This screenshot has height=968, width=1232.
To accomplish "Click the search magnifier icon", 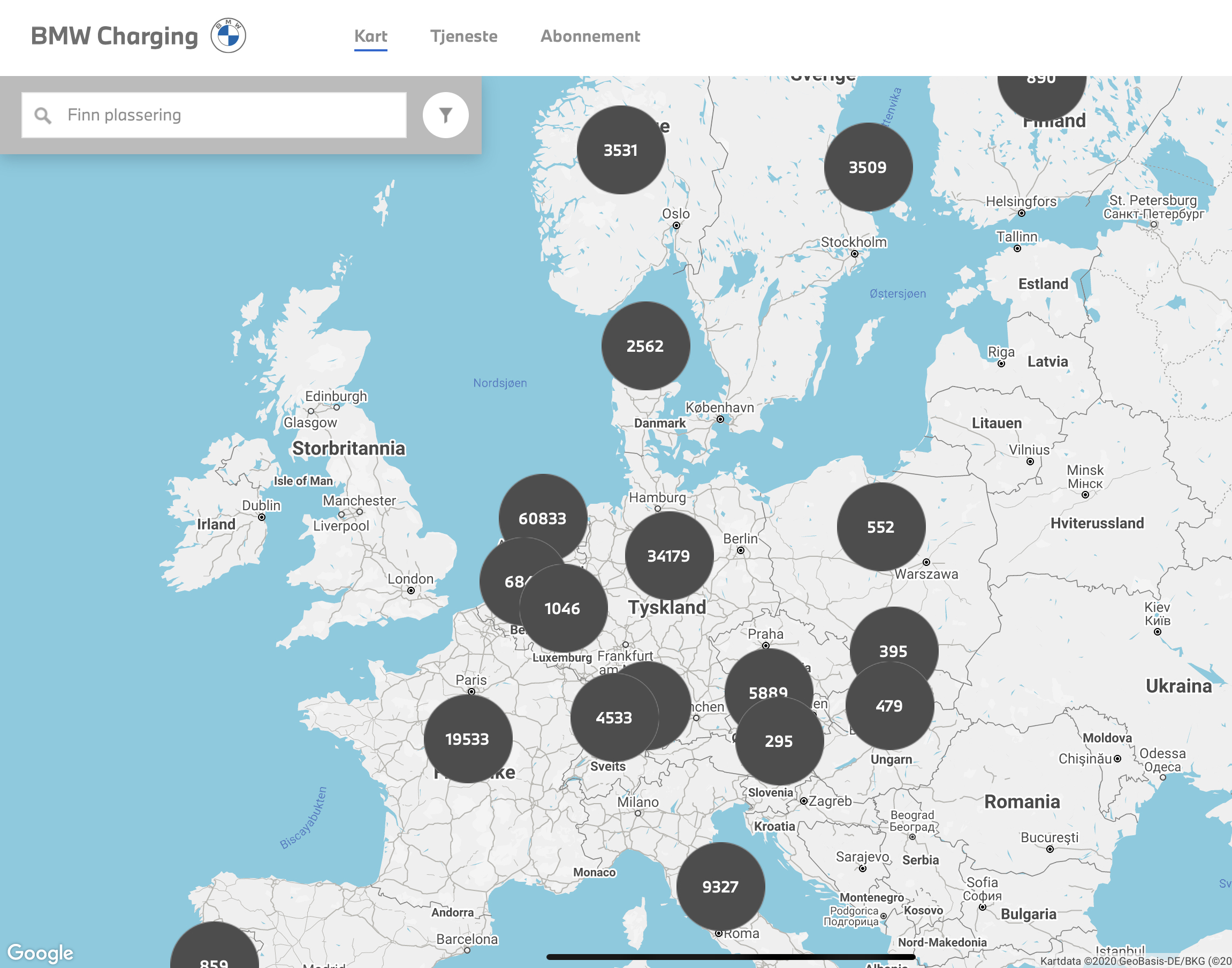I will click(x=43, y=116).
